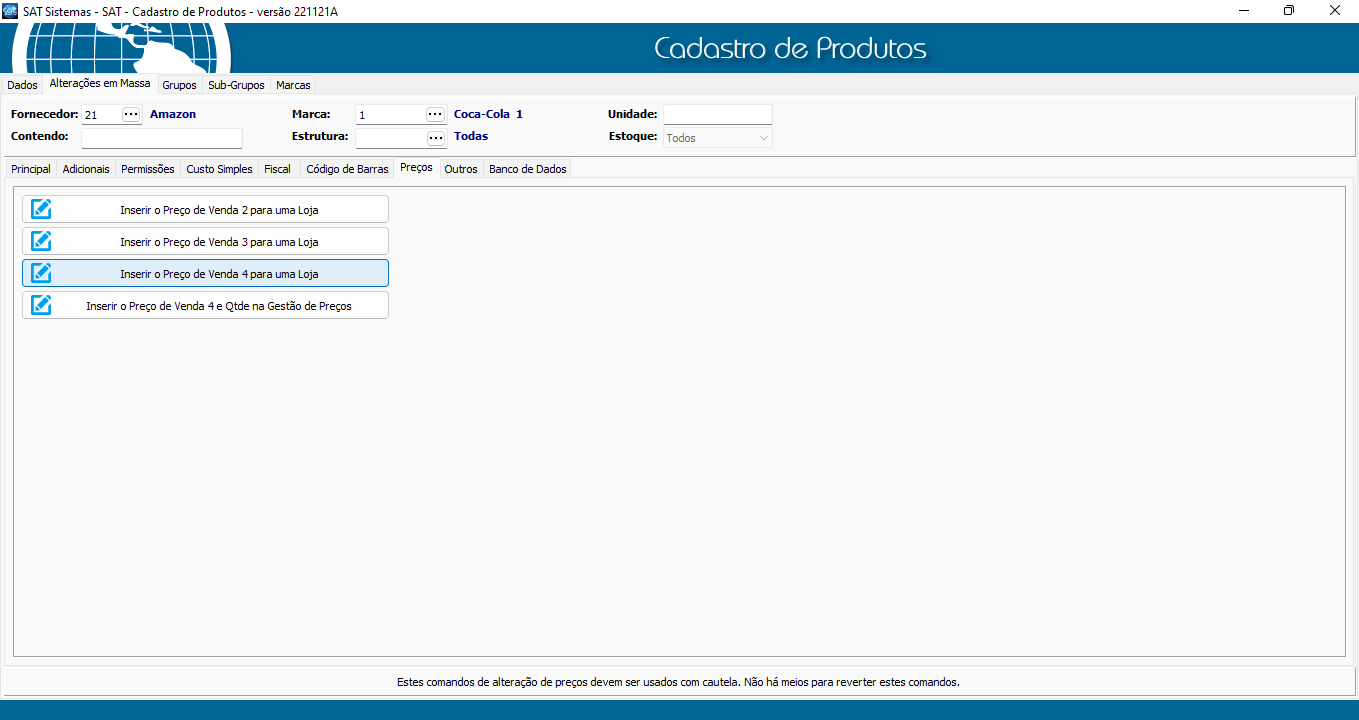Click the Fornecedor code field
Screen dimensions: 1359x720
tap(101, 115)
